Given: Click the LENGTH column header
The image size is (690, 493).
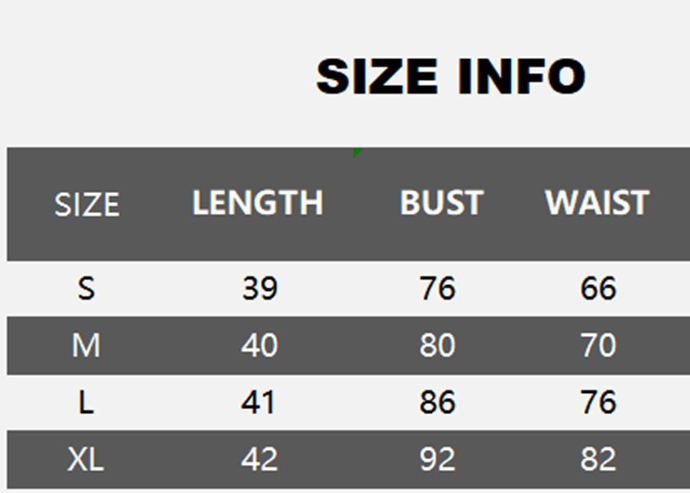Looking at the screenshot, I should click(x=258, y=203).
